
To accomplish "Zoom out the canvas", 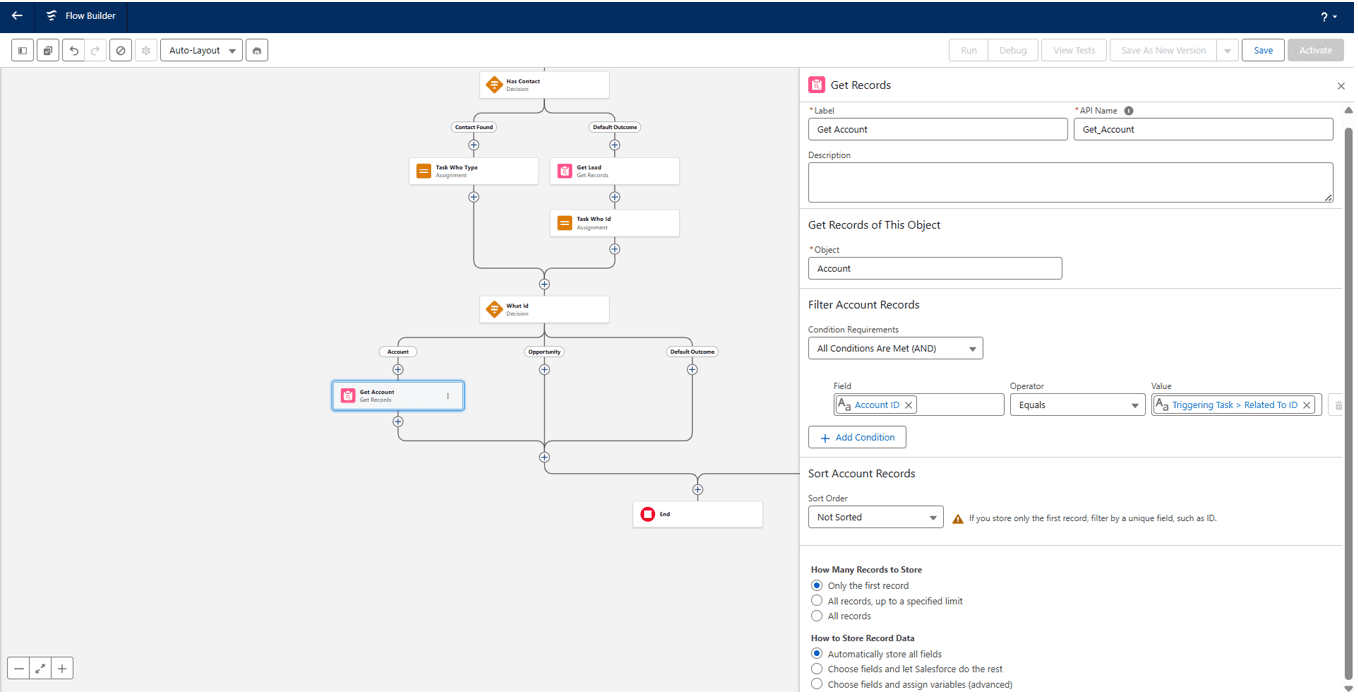I will click(19, 669).
